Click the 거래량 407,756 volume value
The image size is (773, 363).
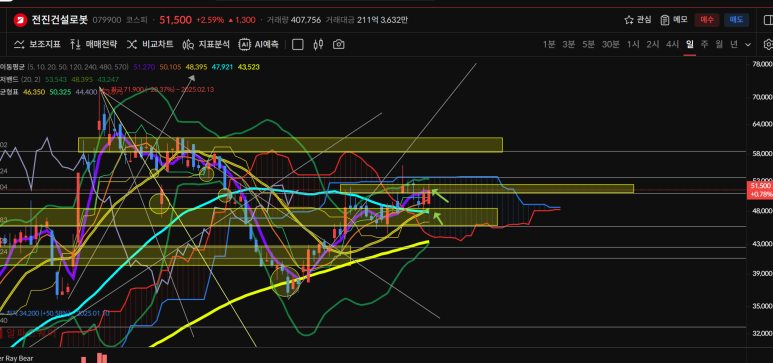coord(293,20)
